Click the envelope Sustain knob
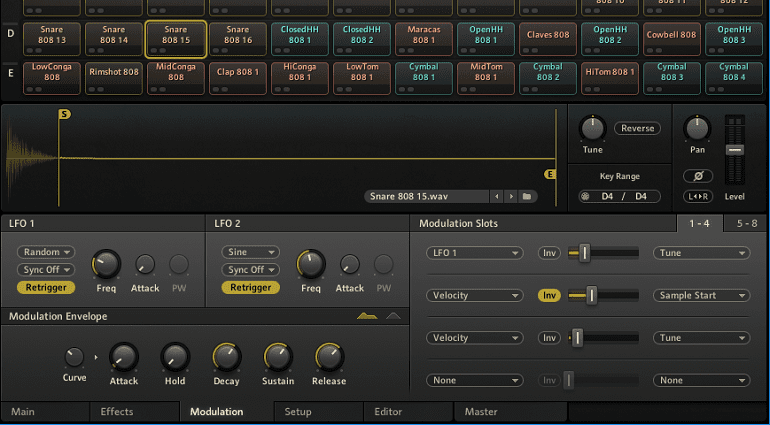 (x=278, y=357)
